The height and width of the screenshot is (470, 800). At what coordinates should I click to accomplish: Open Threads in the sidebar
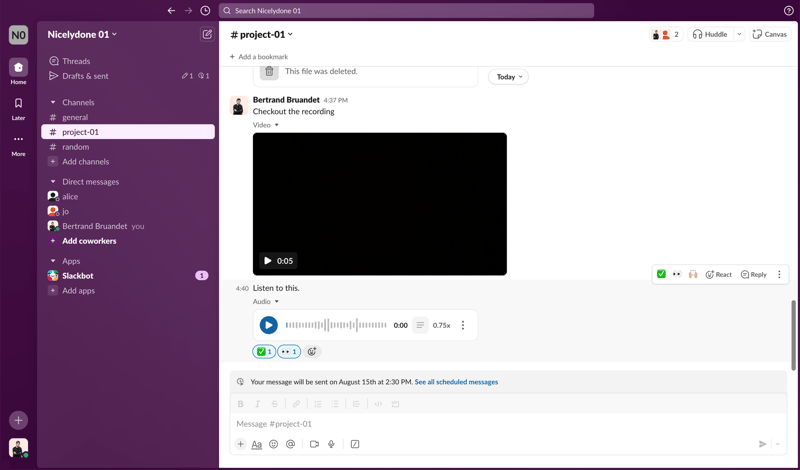76,61
